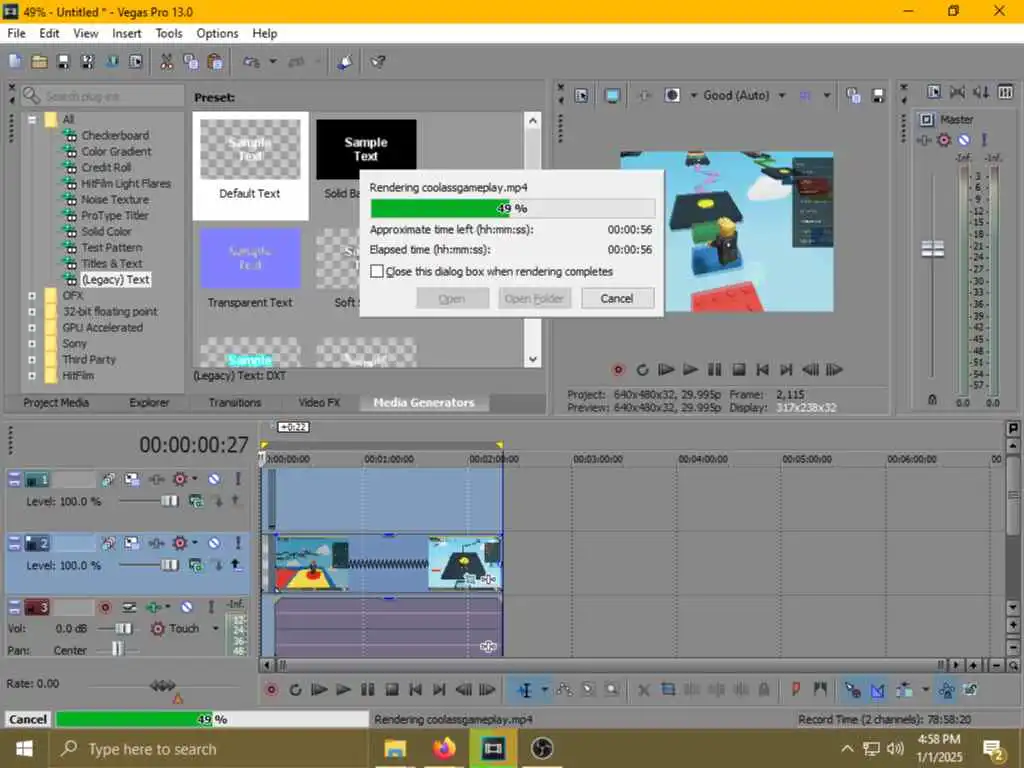Click Cancel in the rendering dialog

tap(616, 298)
